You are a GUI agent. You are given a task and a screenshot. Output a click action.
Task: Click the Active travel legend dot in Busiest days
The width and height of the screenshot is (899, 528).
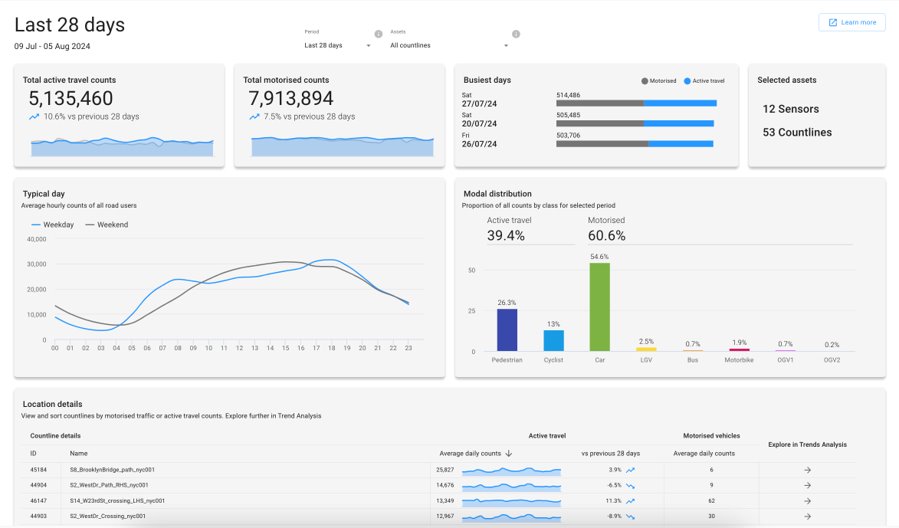[688, 80]
